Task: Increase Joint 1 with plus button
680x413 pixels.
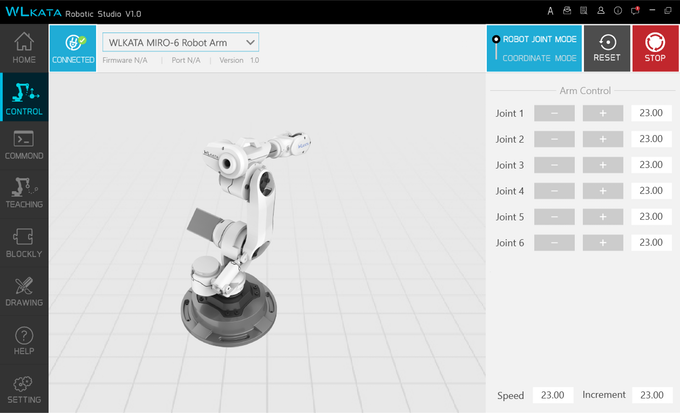Action: pyautogui.click(x=603, y=113)
